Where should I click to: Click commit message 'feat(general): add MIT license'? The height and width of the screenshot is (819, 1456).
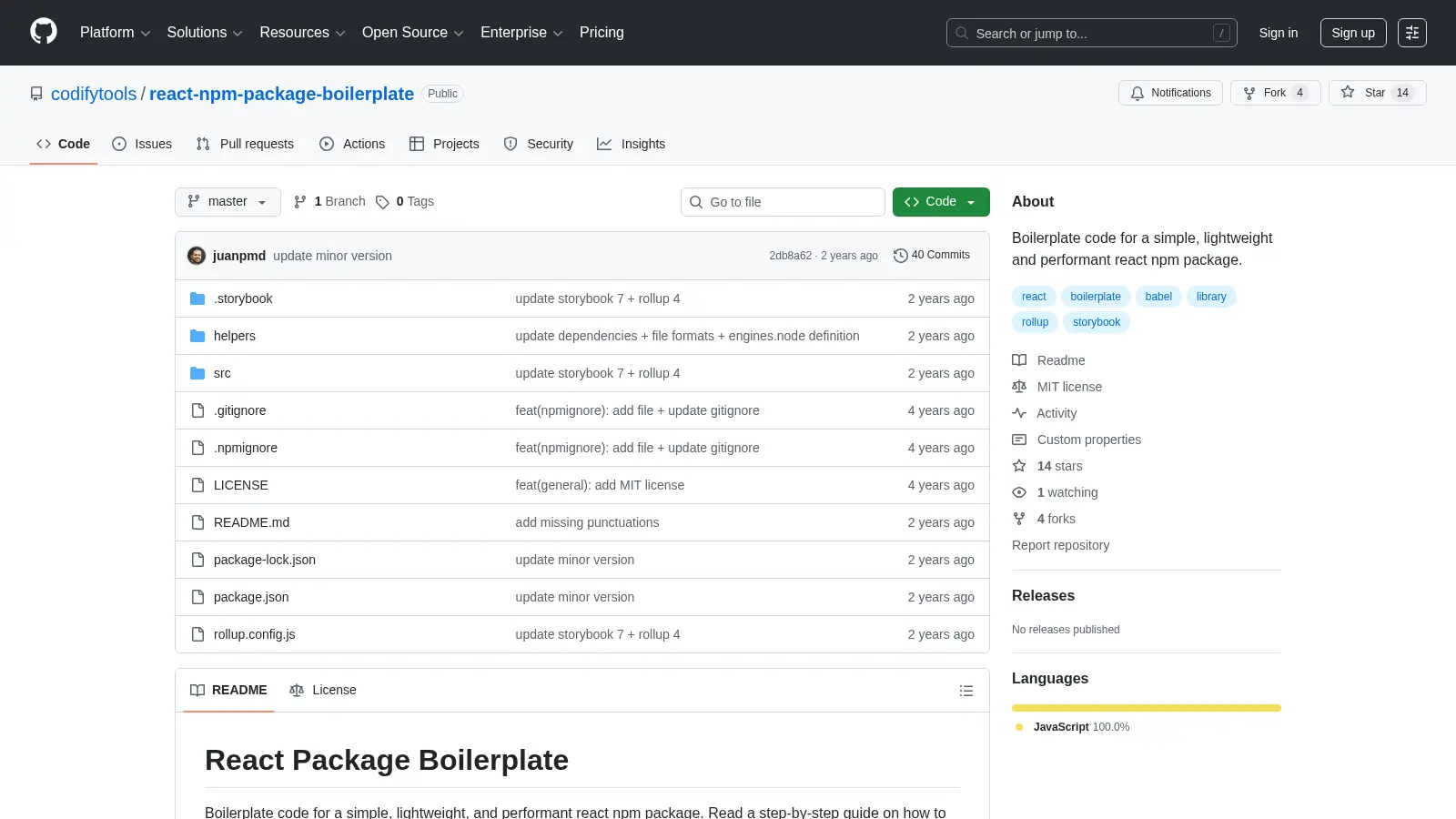600,485
